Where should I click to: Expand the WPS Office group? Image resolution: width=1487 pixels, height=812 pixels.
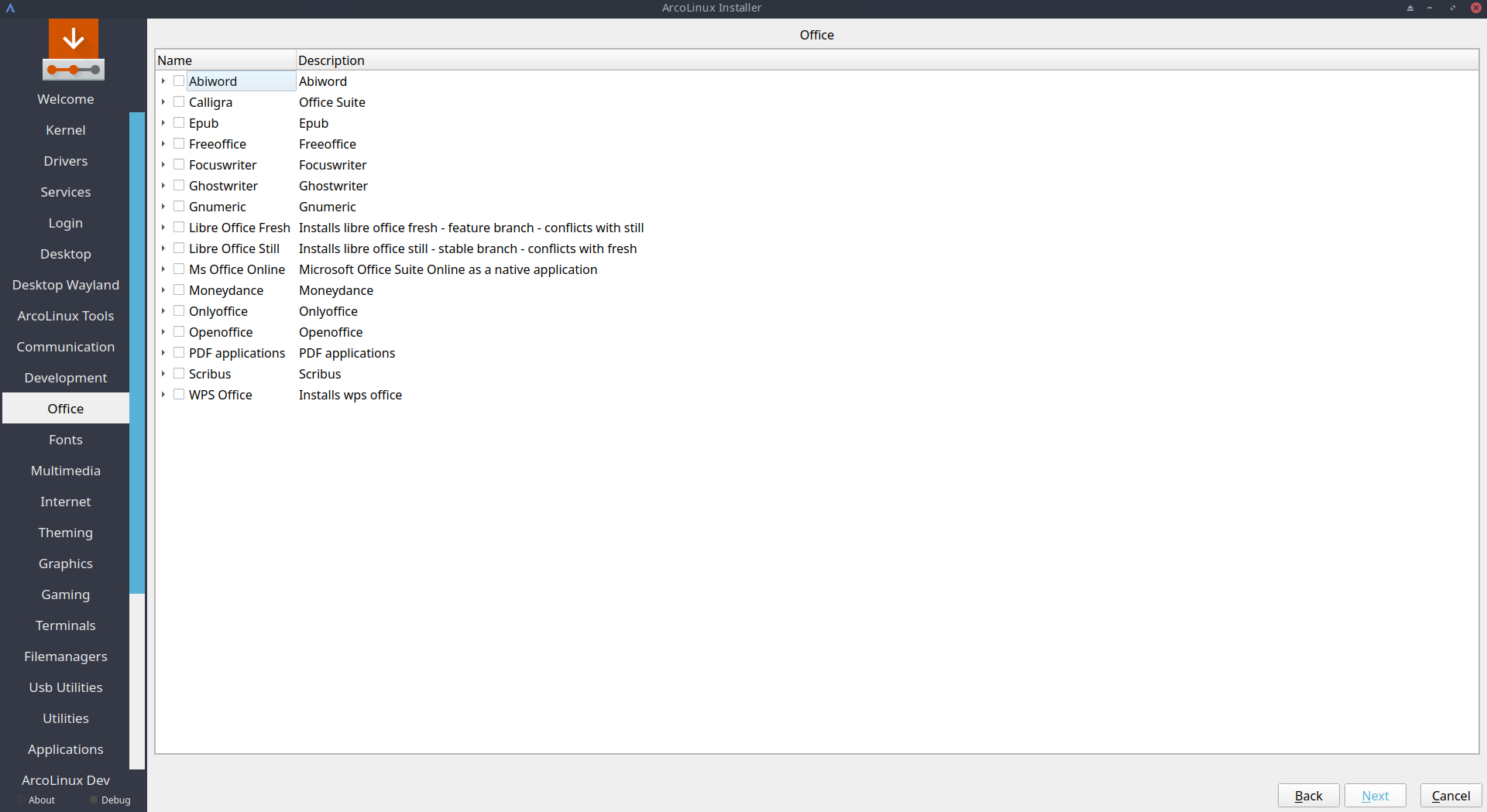(x=163, y=395)
